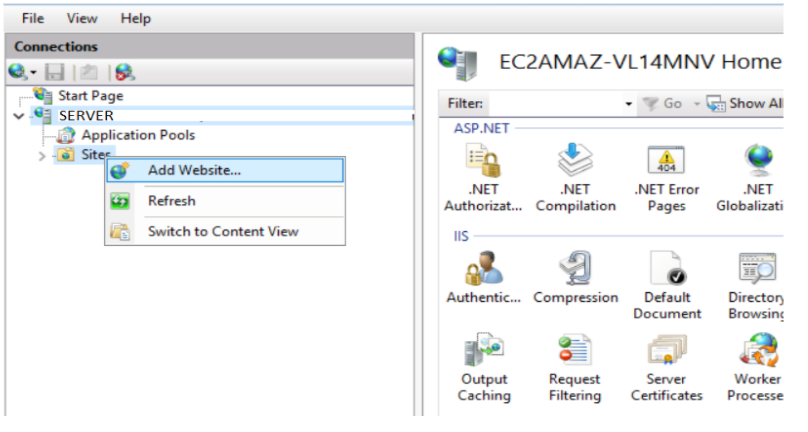808x432 pixels.
Task: Open the File menu
Action: pyautogui.click(x=32, y=18)
